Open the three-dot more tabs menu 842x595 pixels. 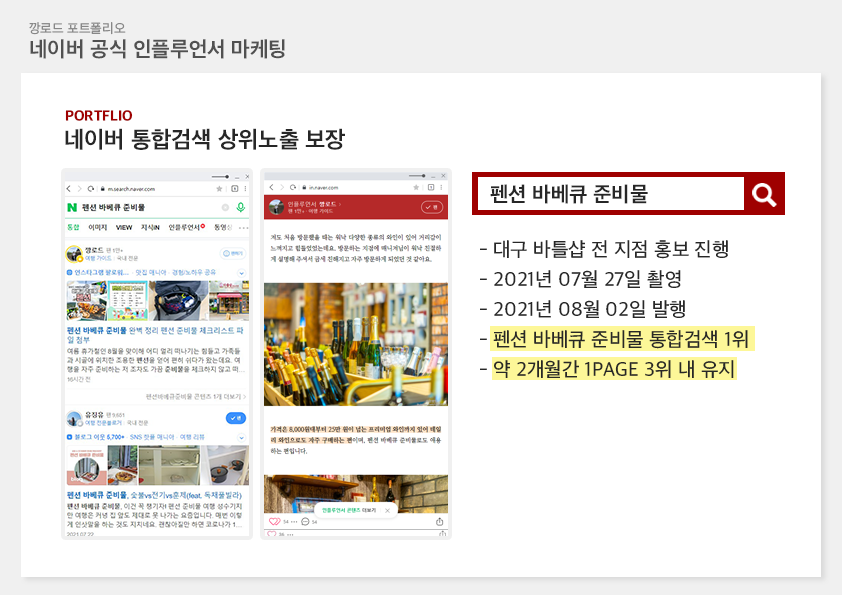(x=243, y=228)
